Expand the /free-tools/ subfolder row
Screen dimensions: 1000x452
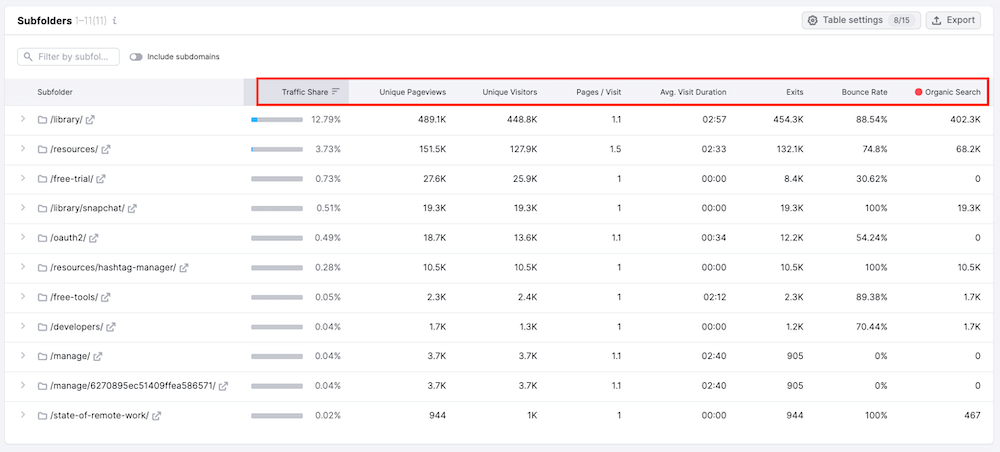coord(22,297)
